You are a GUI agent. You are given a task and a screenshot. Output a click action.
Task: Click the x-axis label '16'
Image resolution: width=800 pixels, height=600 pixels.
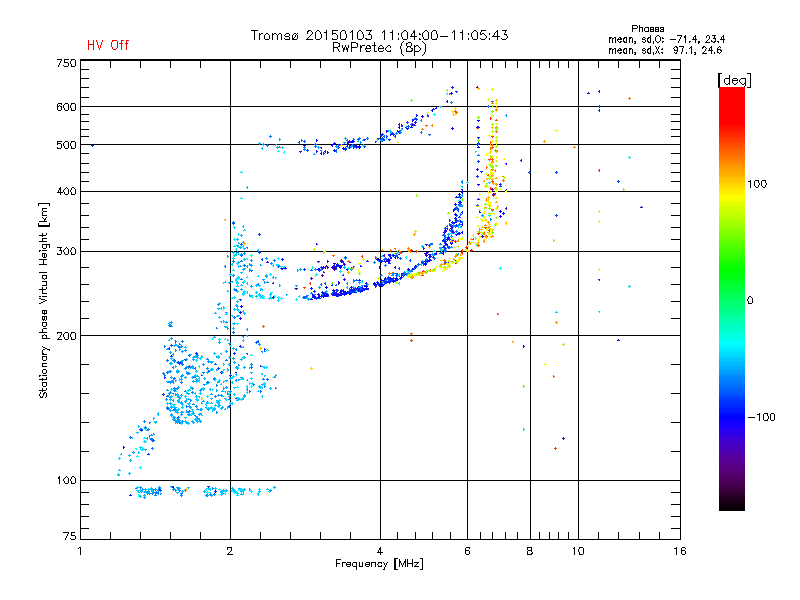pyautogui.click(x=680, y=551)
